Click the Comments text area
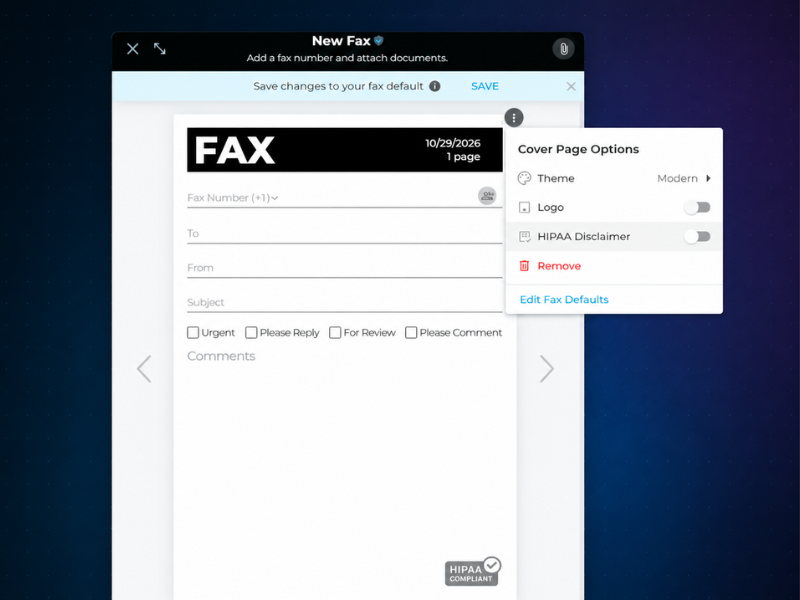The height and width of the screenshot is (600, 800). [x=345, y=449]
